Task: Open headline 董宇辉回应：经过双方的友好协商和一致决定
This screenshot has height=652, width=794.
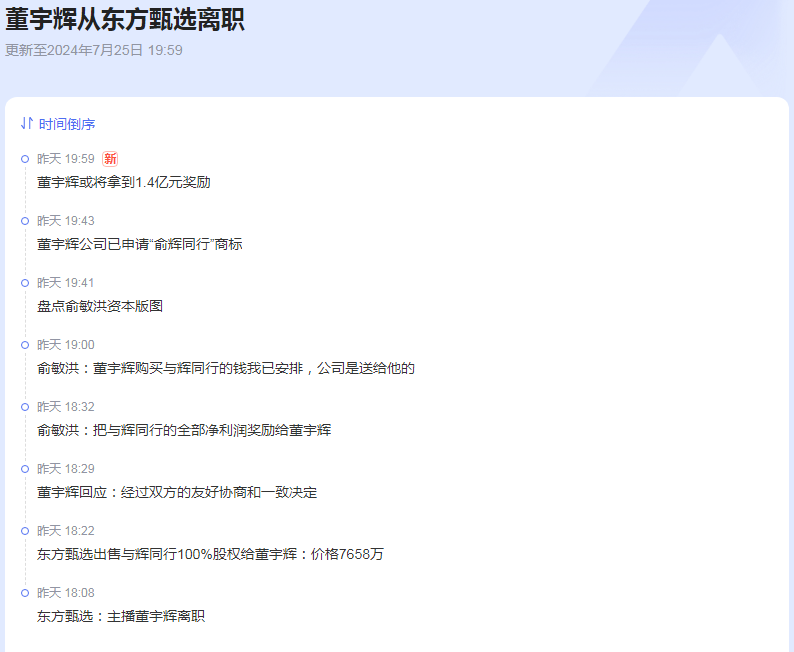Action: 177,492
